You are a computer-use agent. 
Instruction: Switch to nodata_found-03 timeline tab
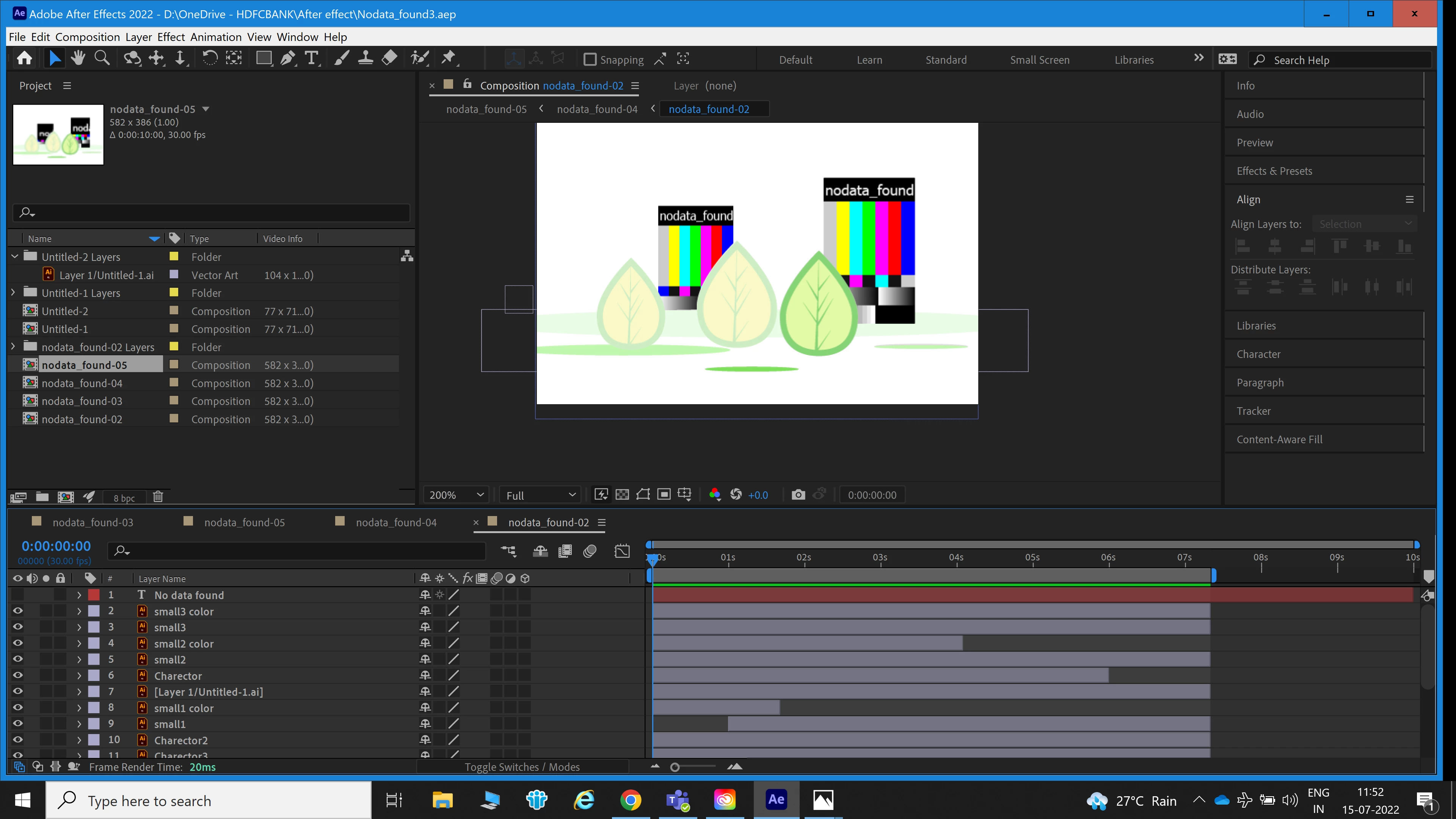tap(93, 522)
